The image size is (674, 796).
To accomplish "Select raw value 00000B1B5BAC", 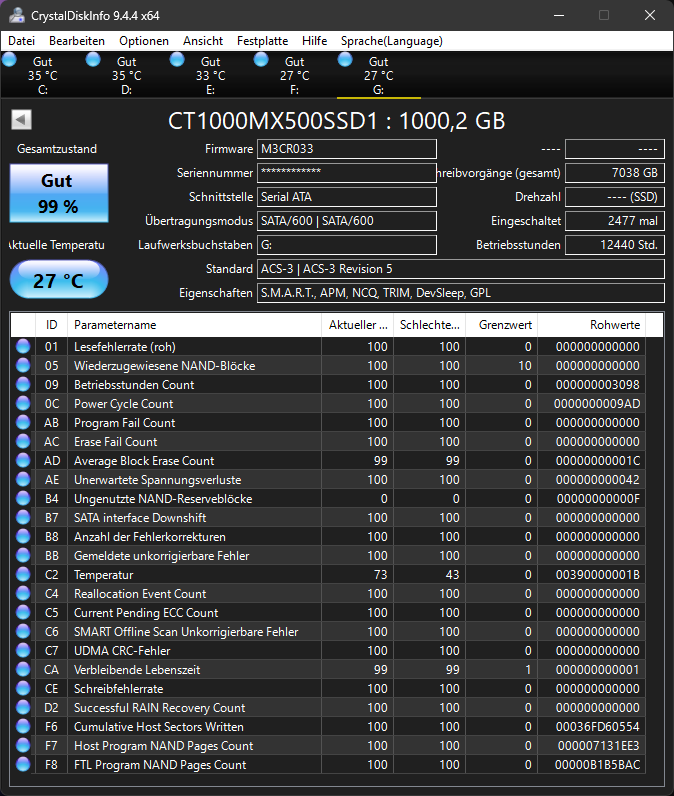I will click(597, 765).
